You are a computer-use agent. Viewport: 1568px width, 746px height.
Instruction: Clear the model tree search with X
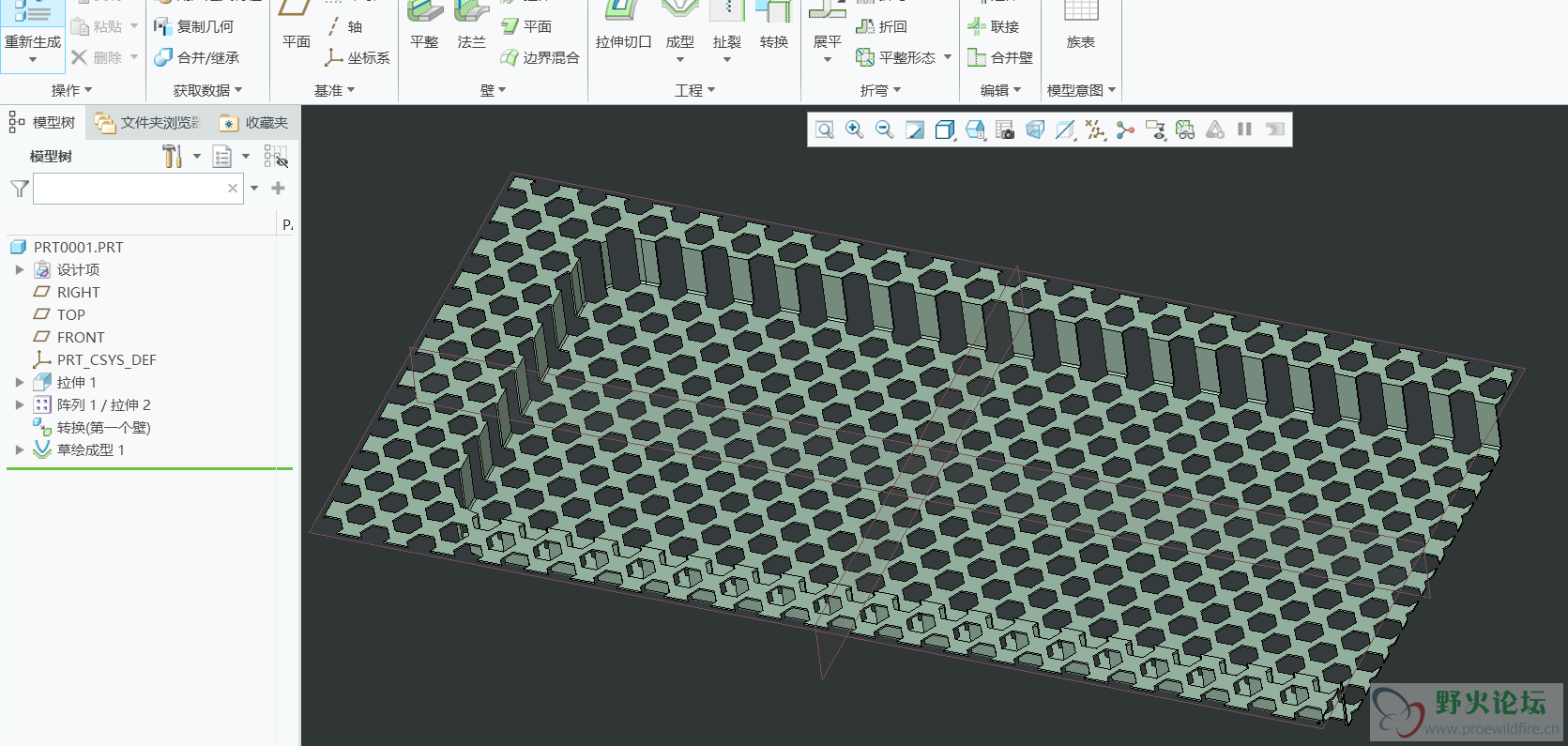(x=233, y=189)
